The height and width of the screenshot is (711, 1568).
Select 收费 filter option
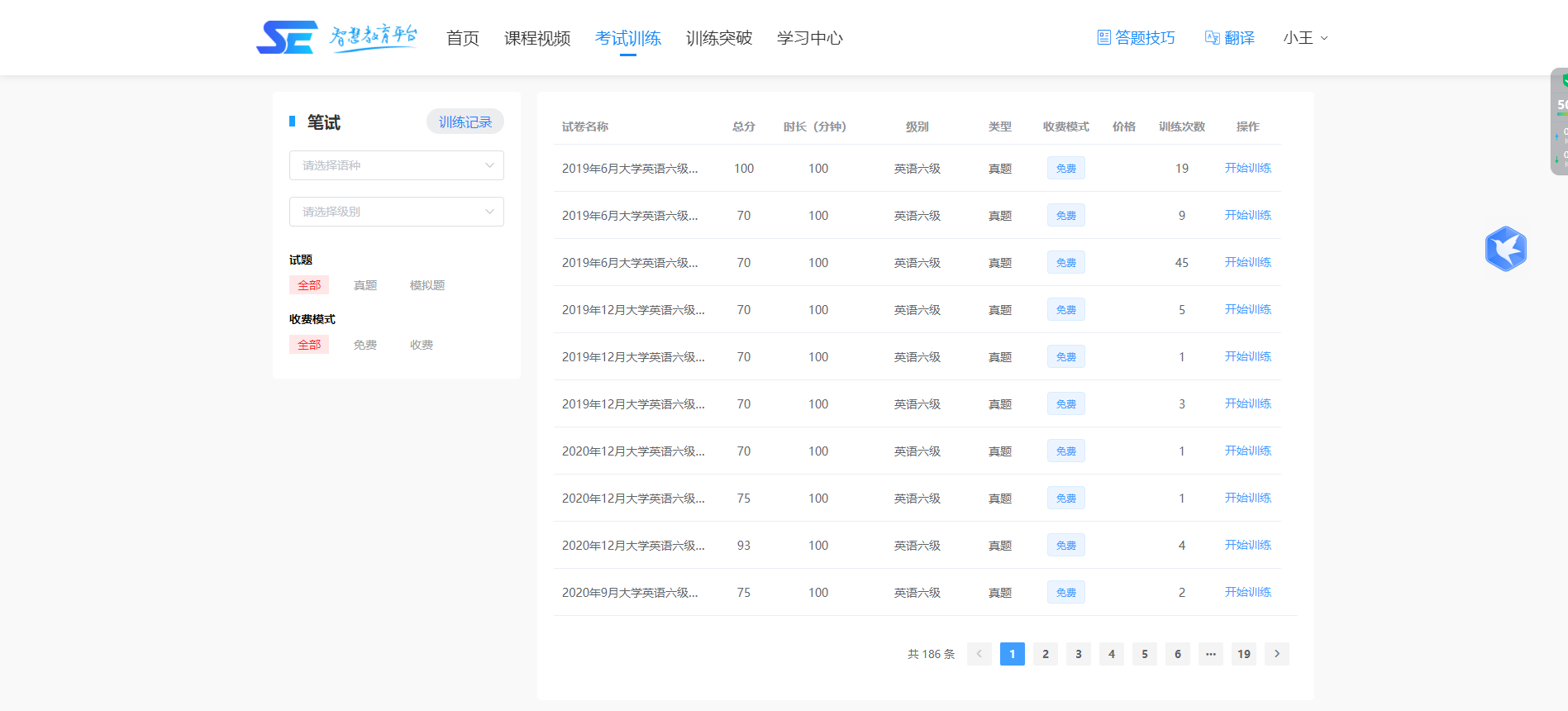point(422,345)
